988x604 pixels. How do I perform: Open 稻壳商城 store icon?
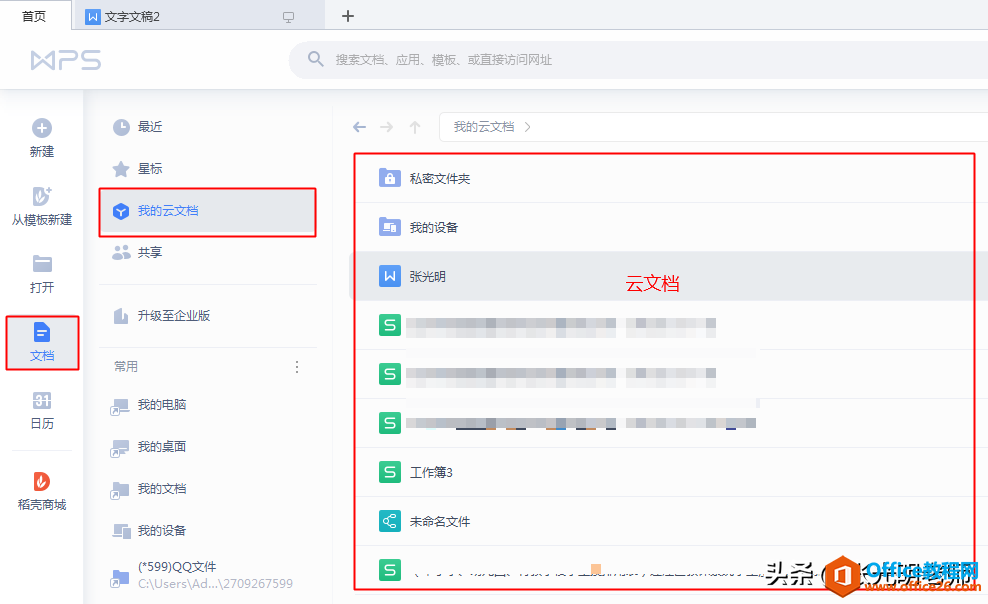[x=42, y=482]
